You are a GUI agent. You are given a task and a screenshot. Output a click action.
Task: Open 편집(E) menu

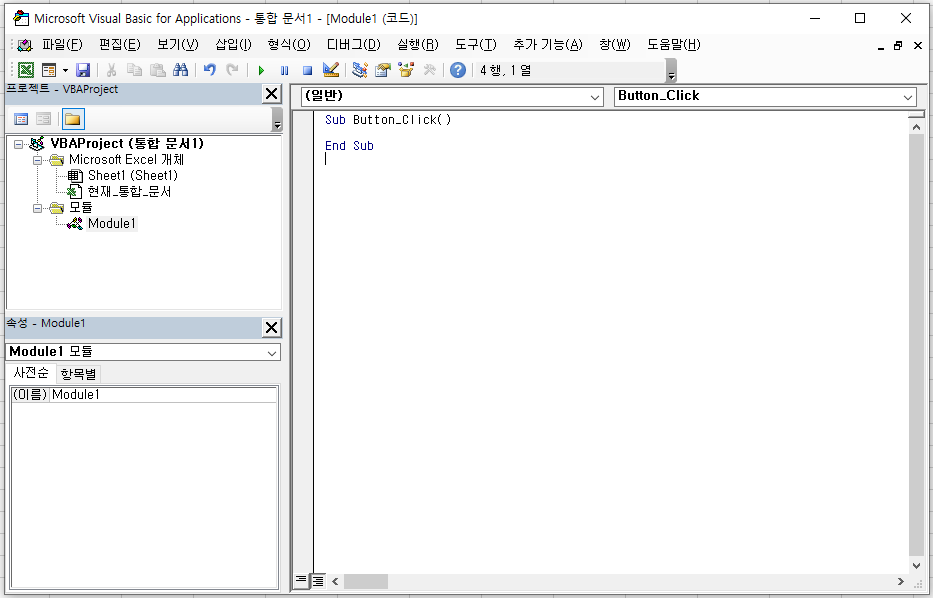point(120,45)
